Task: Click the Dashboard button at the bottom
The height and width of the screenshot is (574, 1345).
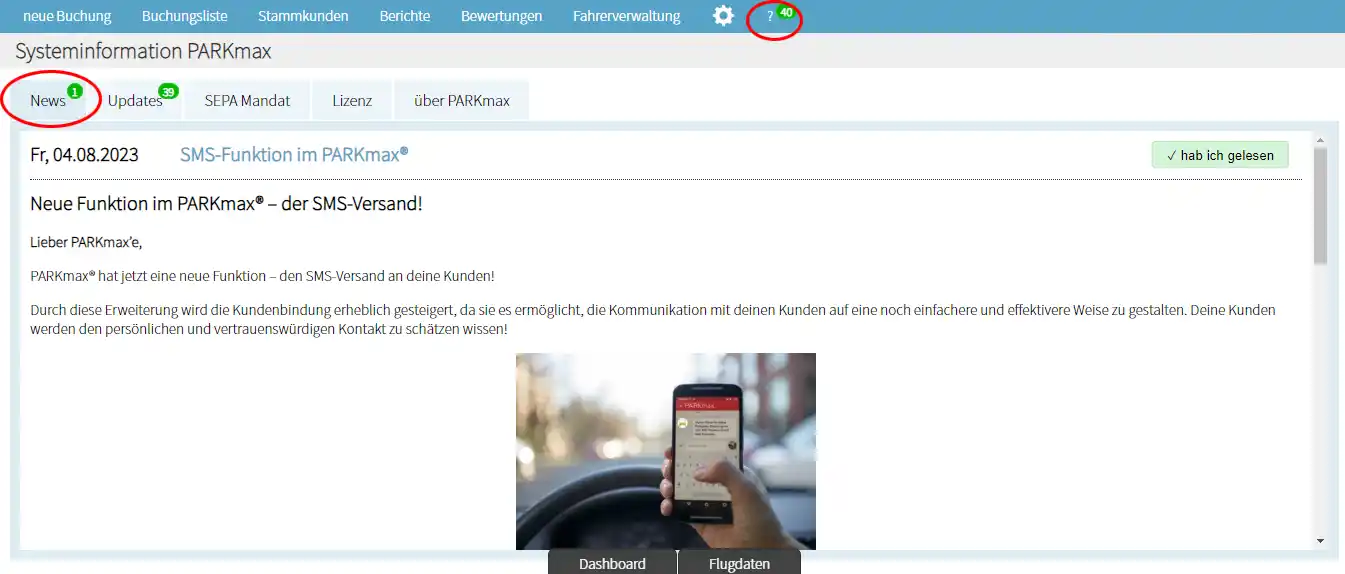Action: click(612, 563)
